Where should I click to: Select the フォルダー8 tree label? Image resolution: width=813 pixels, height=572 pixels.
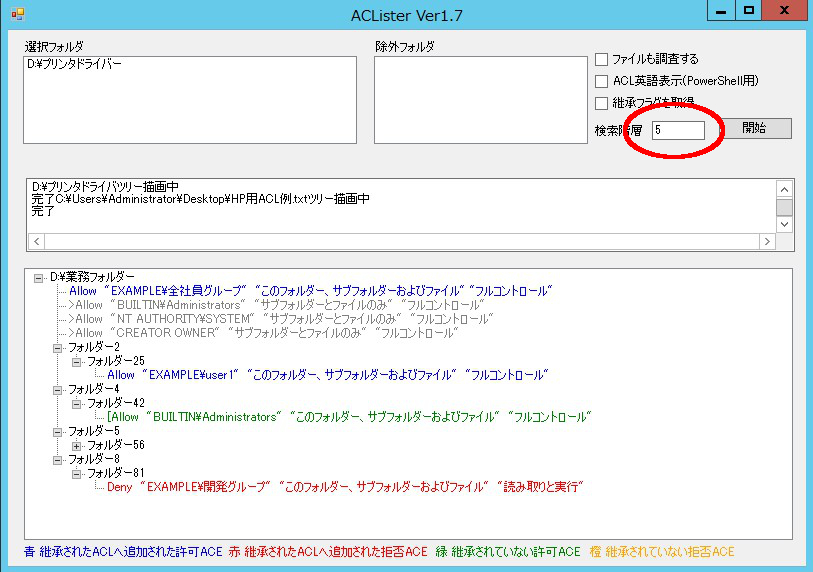tap(94, 459)
